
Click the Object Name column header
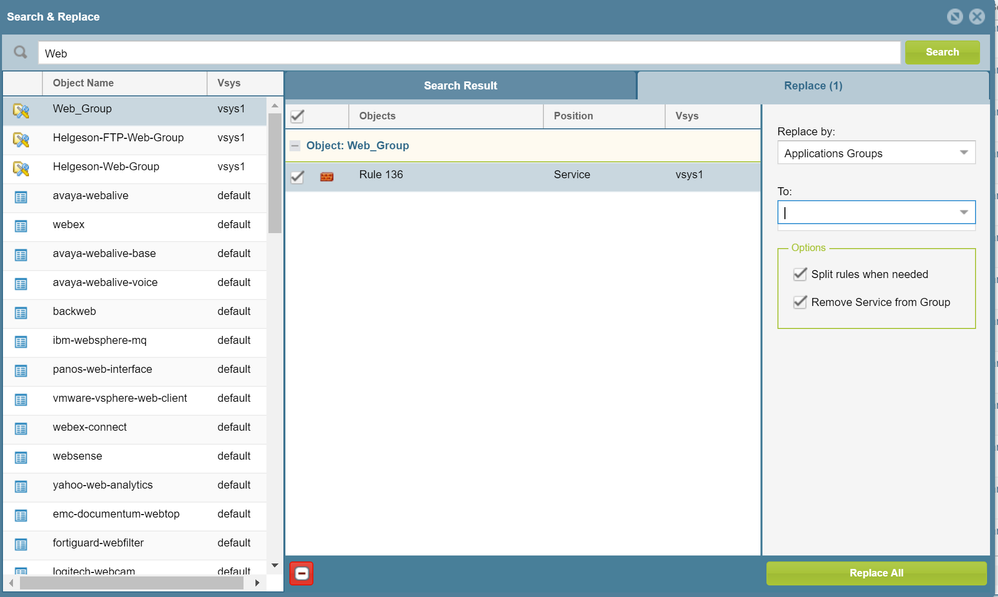tap(125, 83)
